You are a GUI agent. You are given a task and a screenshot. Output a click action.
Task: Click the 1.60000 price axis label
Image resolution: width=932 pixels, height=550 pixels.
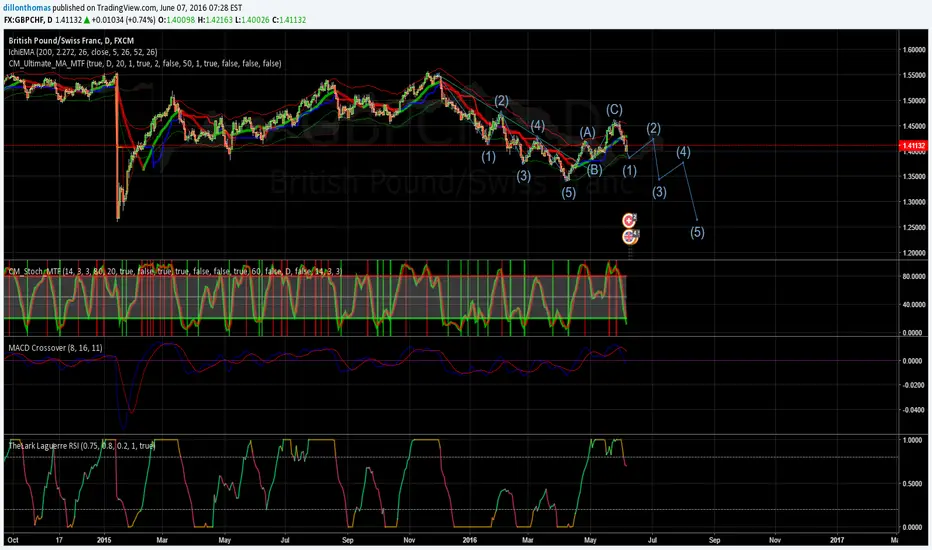(914, 50)
